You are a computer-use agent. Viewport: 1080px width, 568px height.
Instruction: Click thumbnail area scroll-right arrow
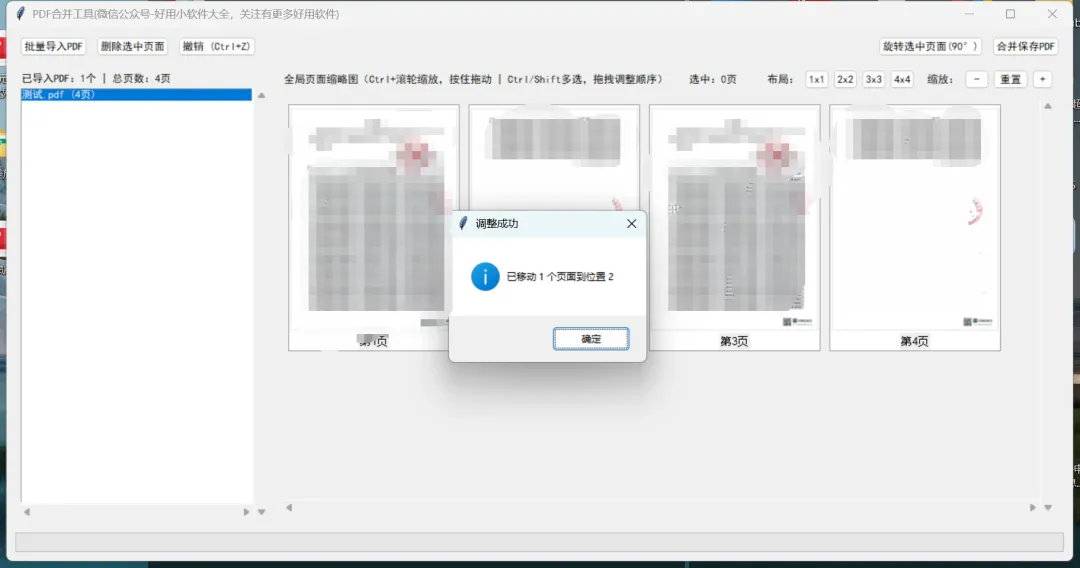click(1032, 507)
